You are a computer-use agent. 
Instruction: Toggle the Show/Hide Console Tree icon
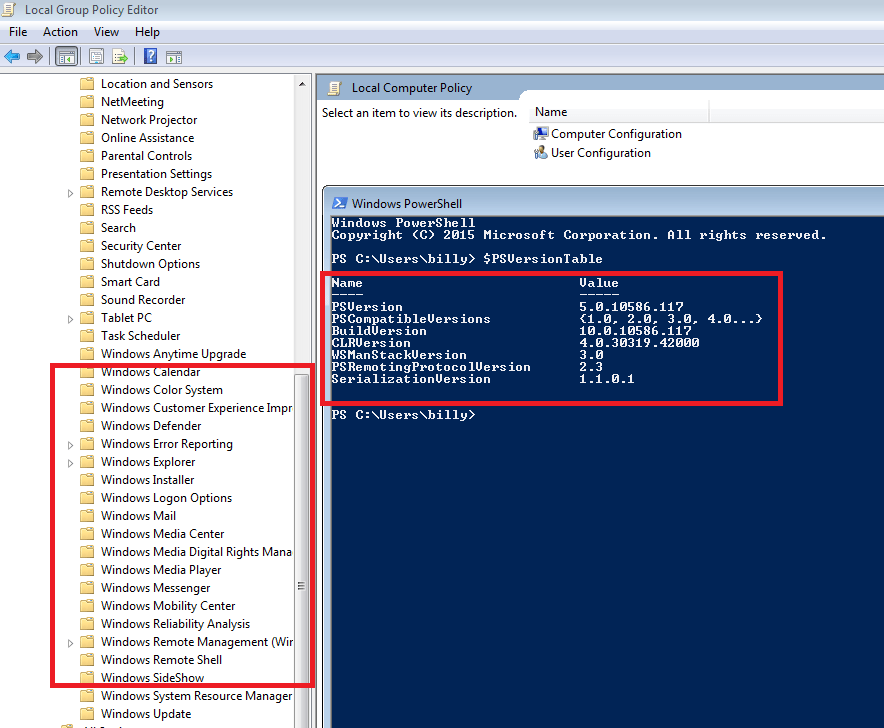pos(67,56)
